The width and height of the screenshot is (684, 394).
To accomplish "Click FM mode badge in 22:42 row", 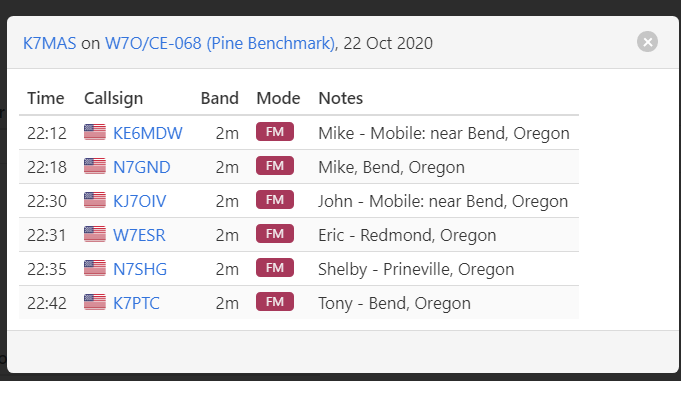I will pyautogui.click(x=275, y=302).
